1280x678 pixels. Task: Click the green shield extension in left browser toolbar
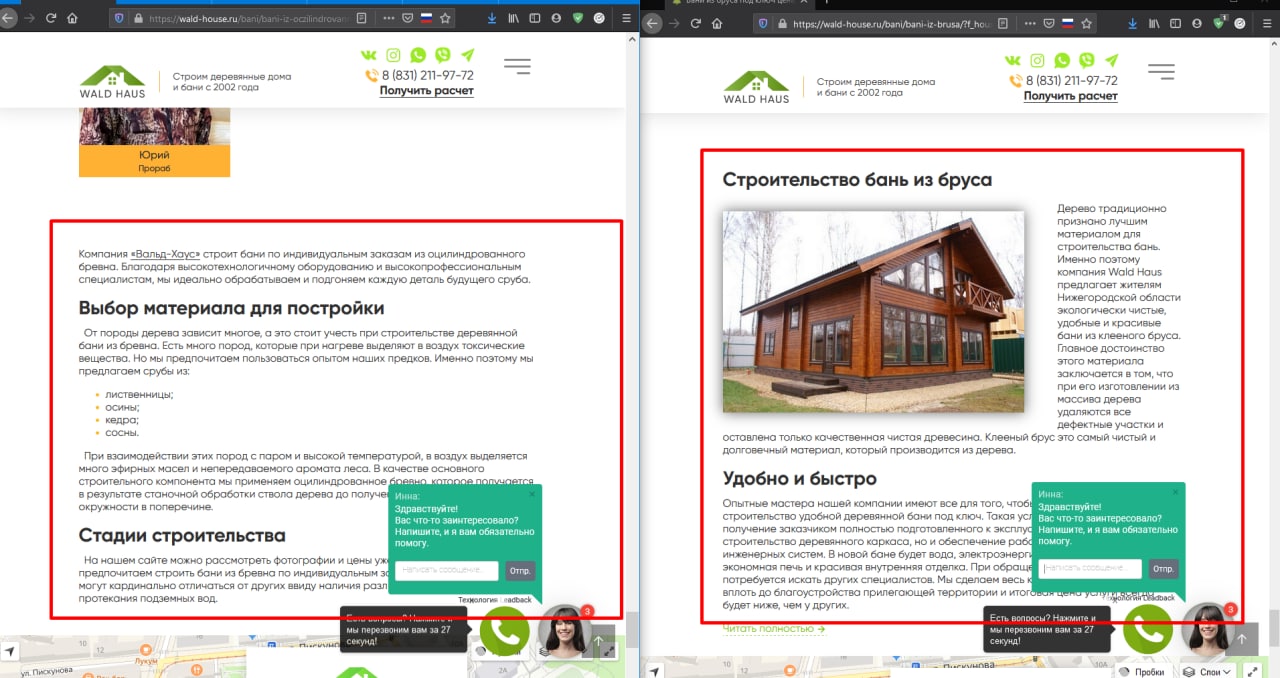(x=578, y=18)
